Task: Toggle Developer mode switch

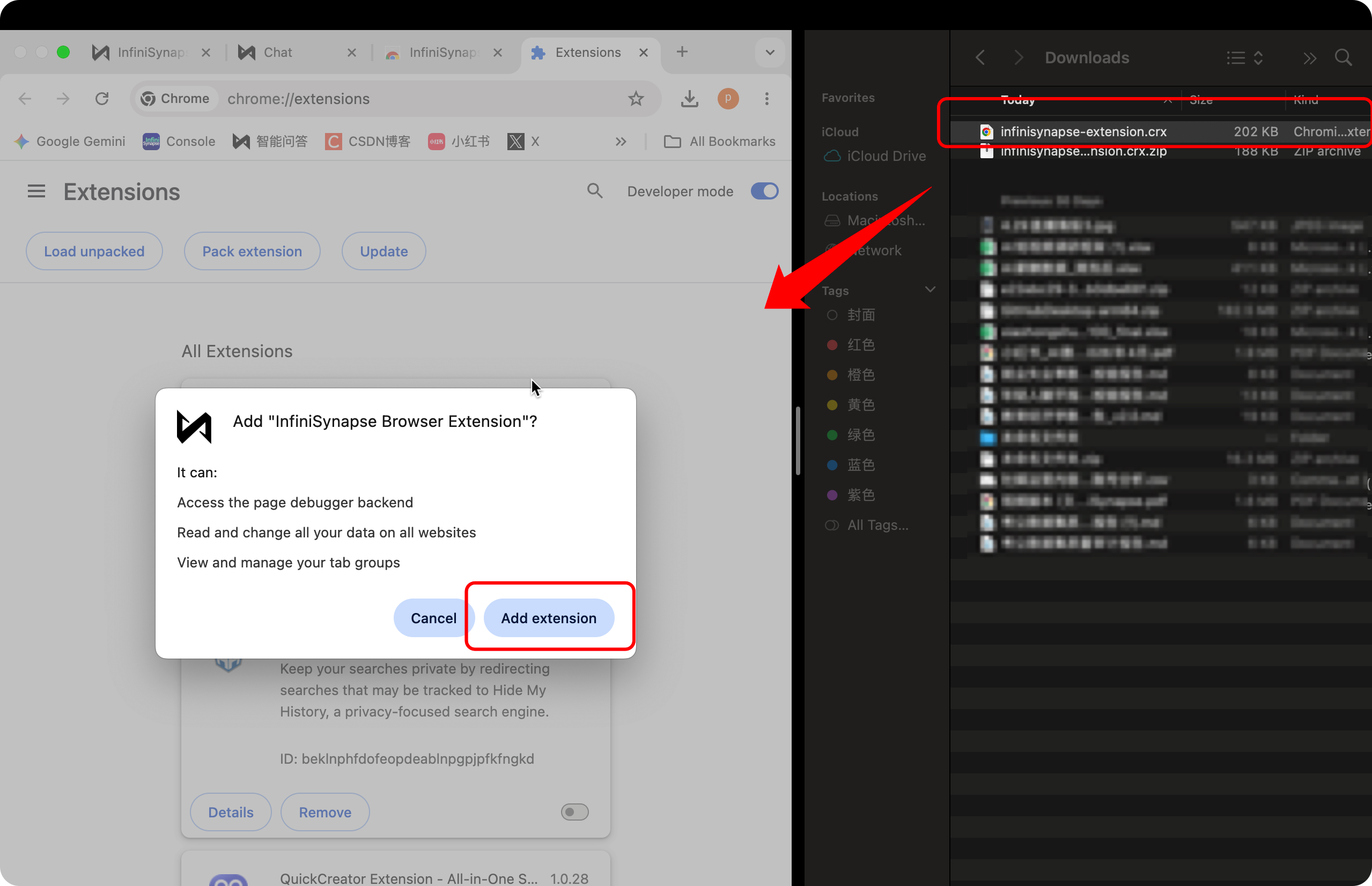Action: 764,191
